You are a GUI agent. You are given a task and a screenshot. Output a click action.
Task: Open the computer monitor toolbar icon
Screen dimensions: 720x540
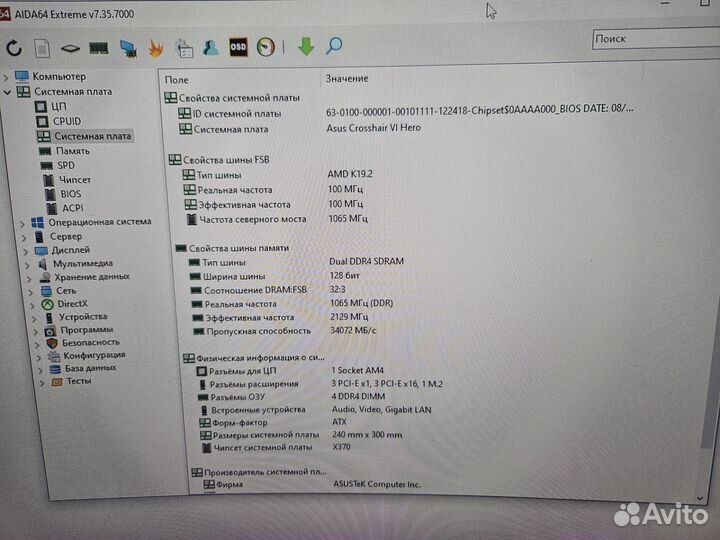click(x=128, y=49)
